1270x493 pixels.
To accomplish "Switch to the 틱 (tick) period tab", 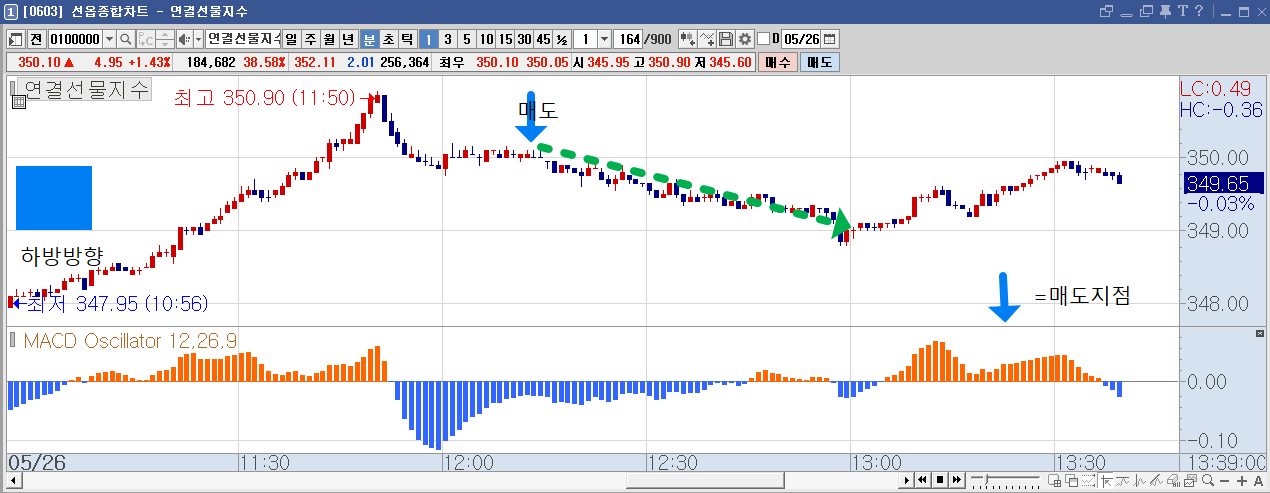I will tap(407, 39).
